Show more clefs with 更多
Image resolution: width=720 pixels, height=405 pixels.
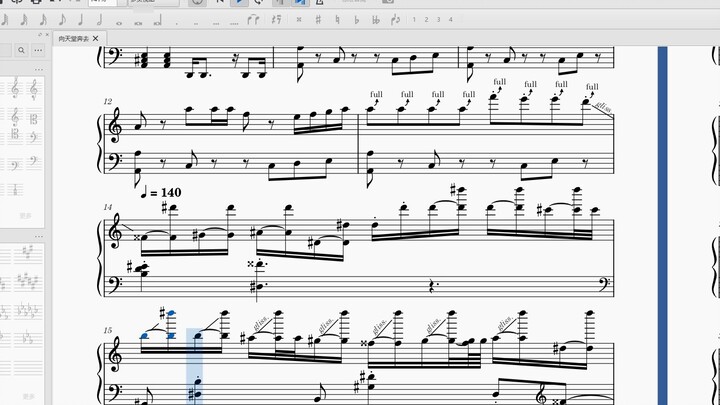tap(26, 215)
